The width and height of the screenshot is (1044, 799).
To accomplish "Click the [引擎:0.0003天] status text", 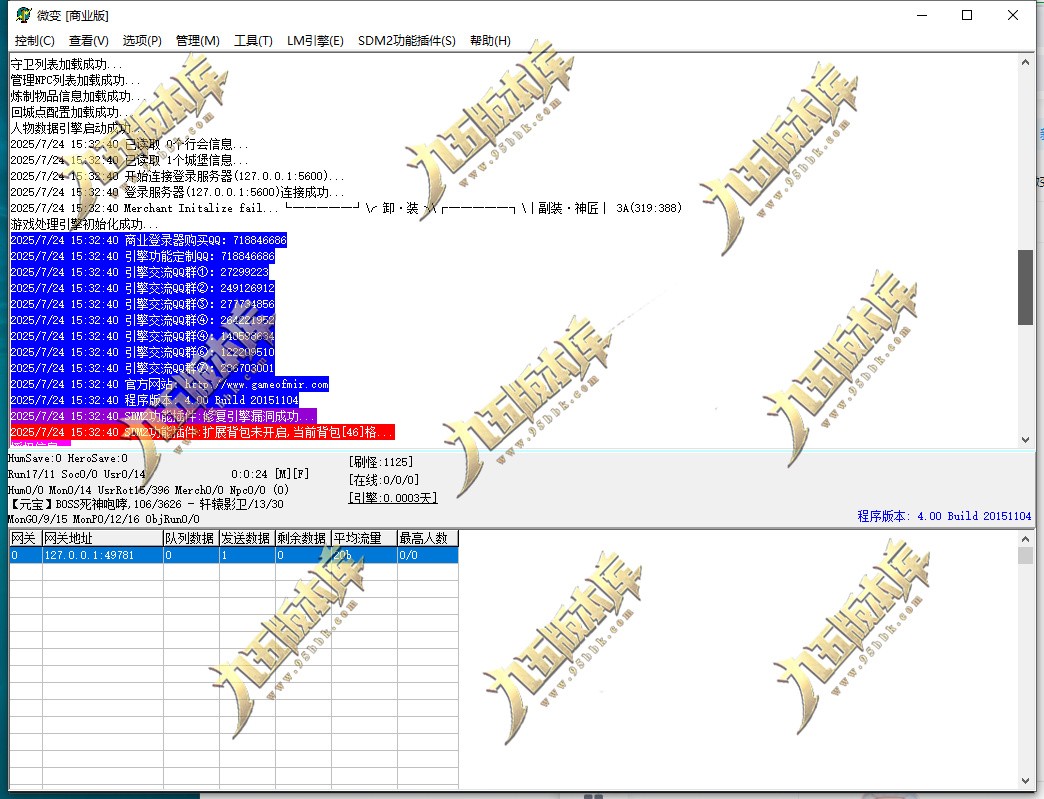I will coord(393,498).
